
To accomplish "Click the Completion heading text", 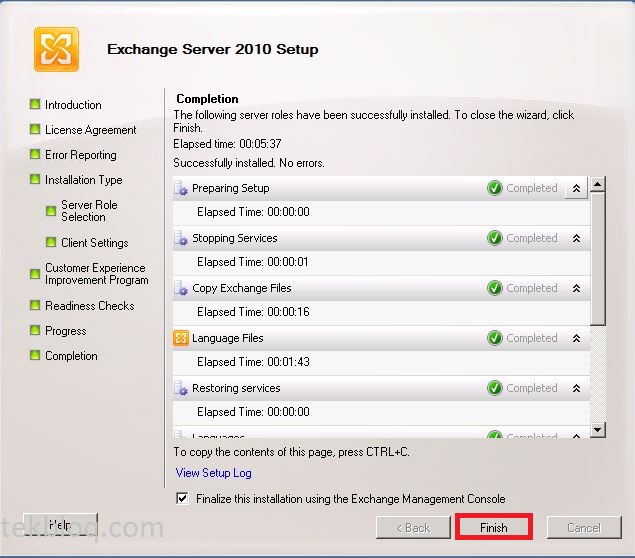I will click(x=207, y=99).
